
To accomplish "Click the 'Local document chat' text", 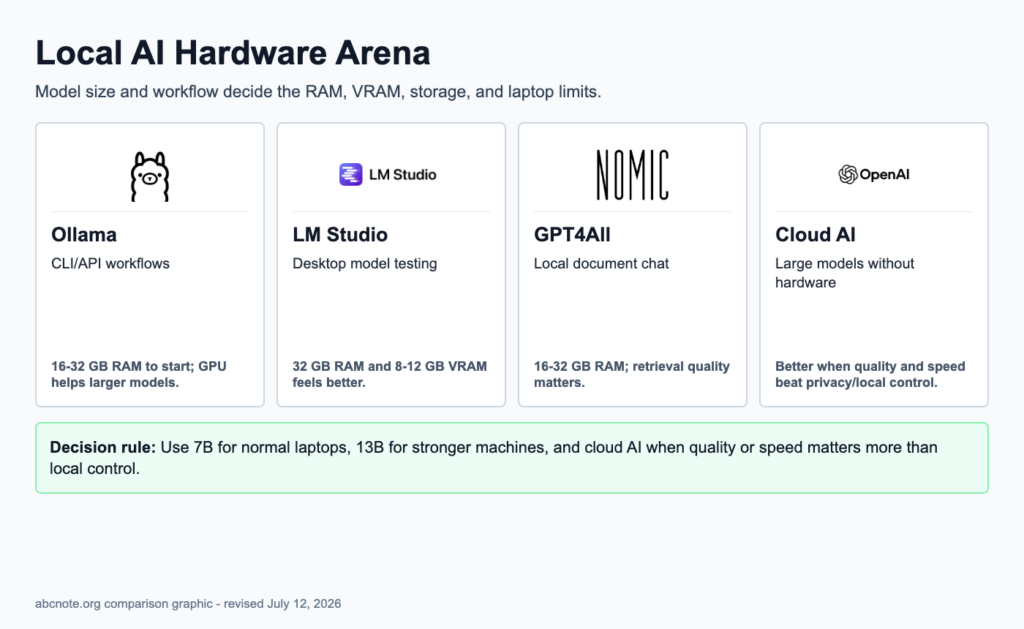I will coord(601,263).
